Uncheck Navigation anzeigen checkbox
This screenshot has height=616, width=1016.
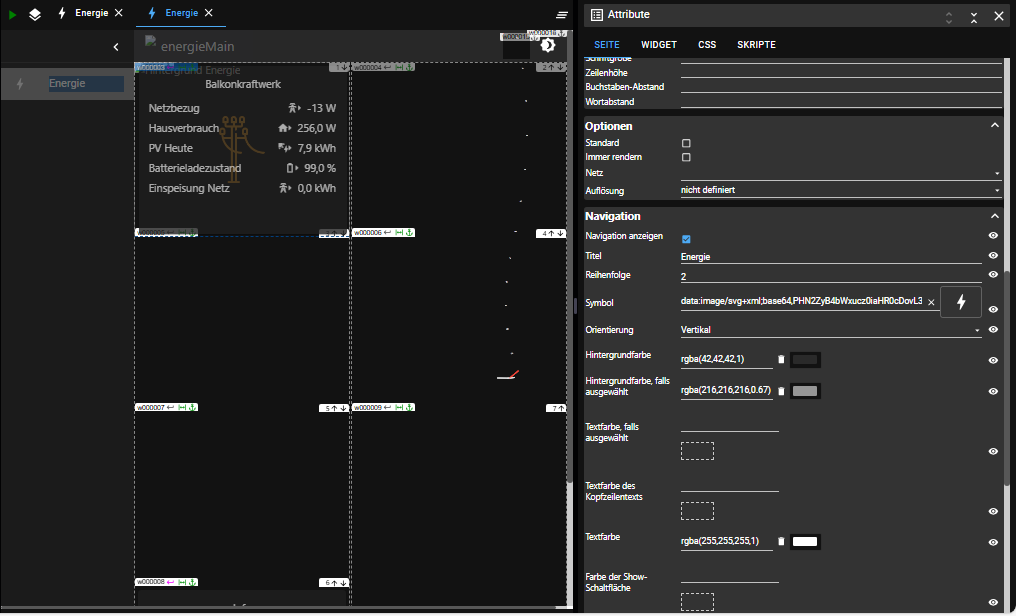coord(686,239)
